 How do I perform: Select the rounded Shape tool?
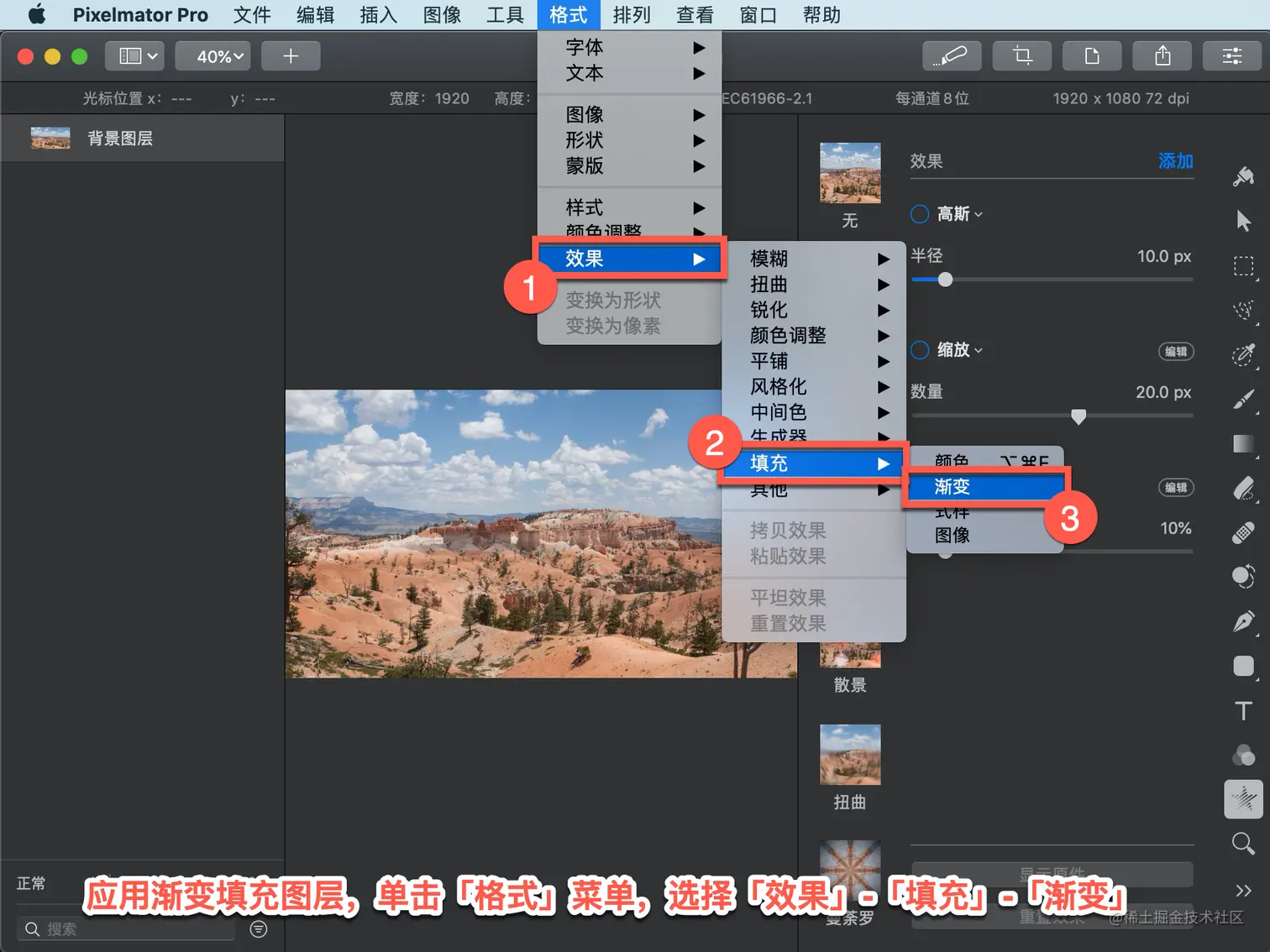coord(1243,666)
